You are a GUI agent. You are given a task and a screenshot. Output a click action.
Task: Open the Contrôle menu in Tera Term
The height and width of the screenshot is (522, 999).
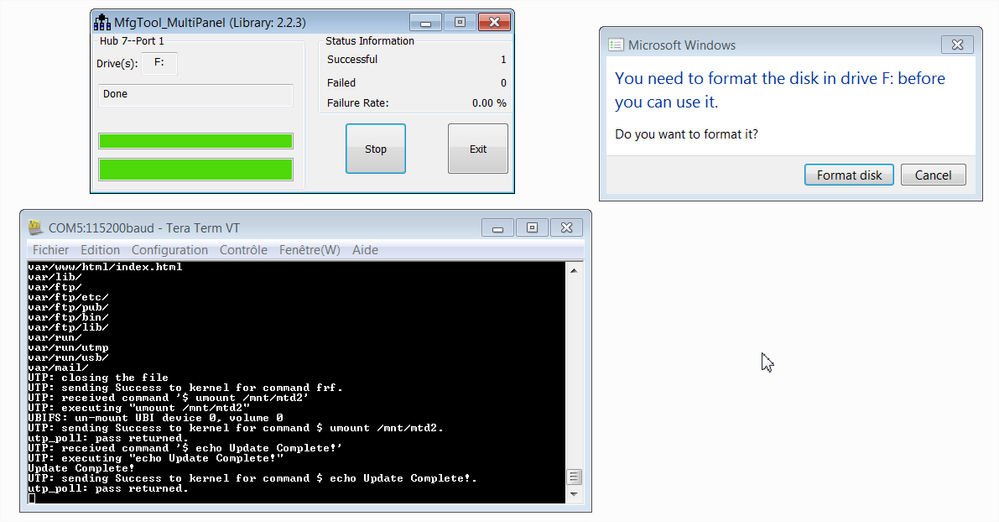[x=243, y=250]
